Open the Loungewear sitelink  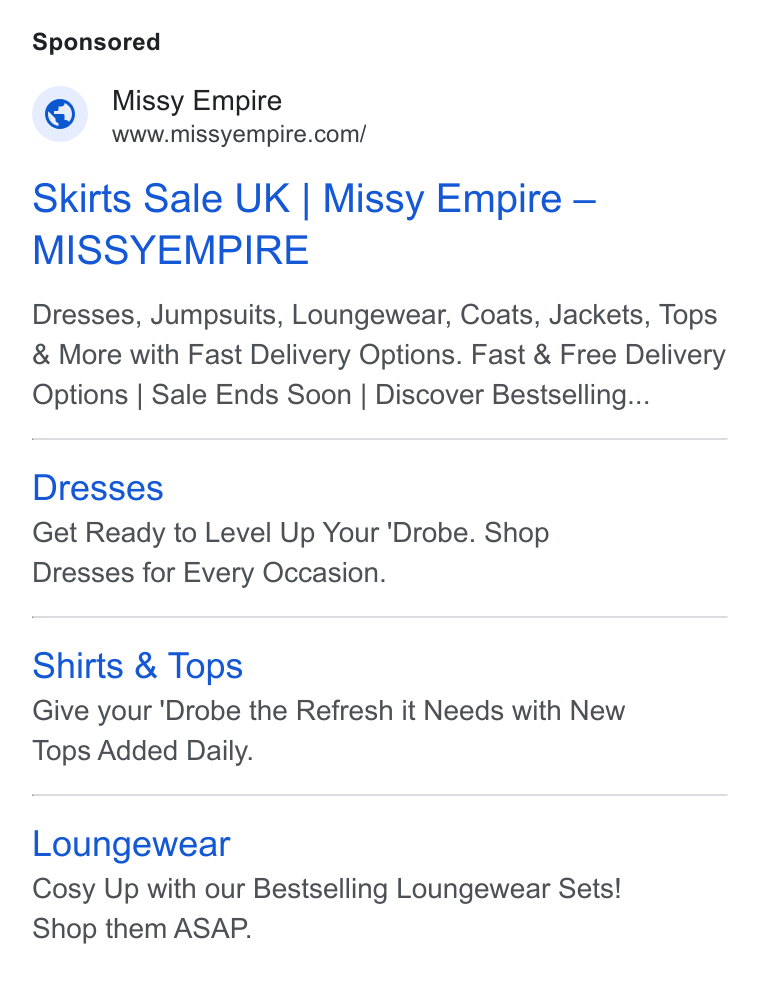[x=131, y=844]
